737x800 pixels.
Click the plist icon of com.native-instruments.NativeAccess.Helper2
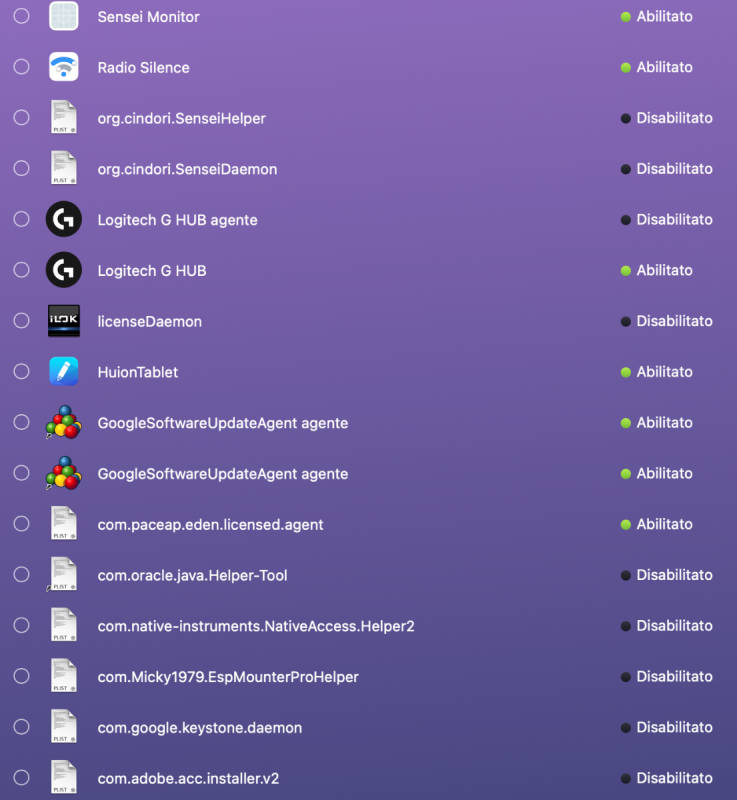64,625
